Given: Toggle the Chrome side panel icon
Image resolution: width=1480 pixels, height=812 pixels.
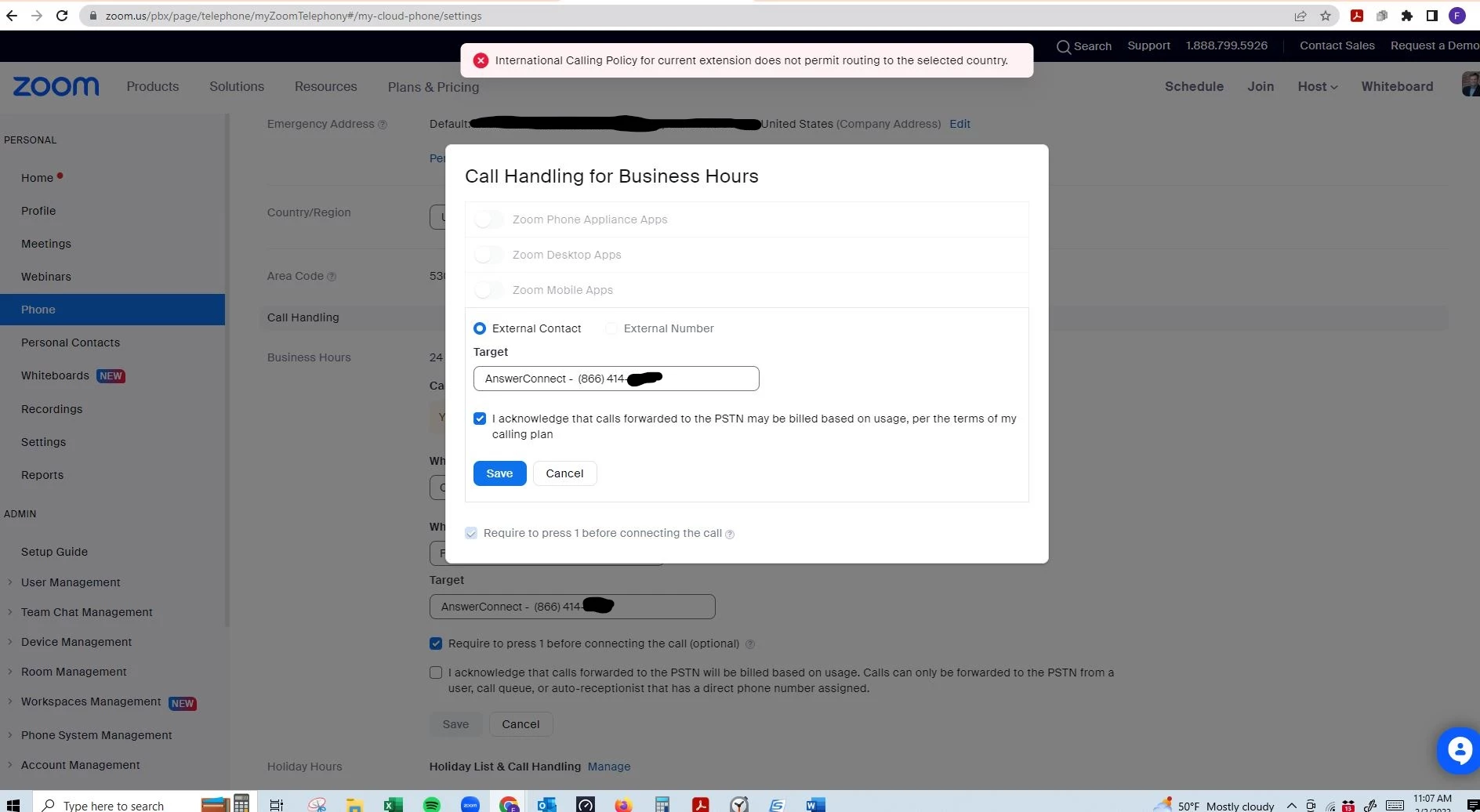Looking at the screenshot, I should coord(1432,16).
